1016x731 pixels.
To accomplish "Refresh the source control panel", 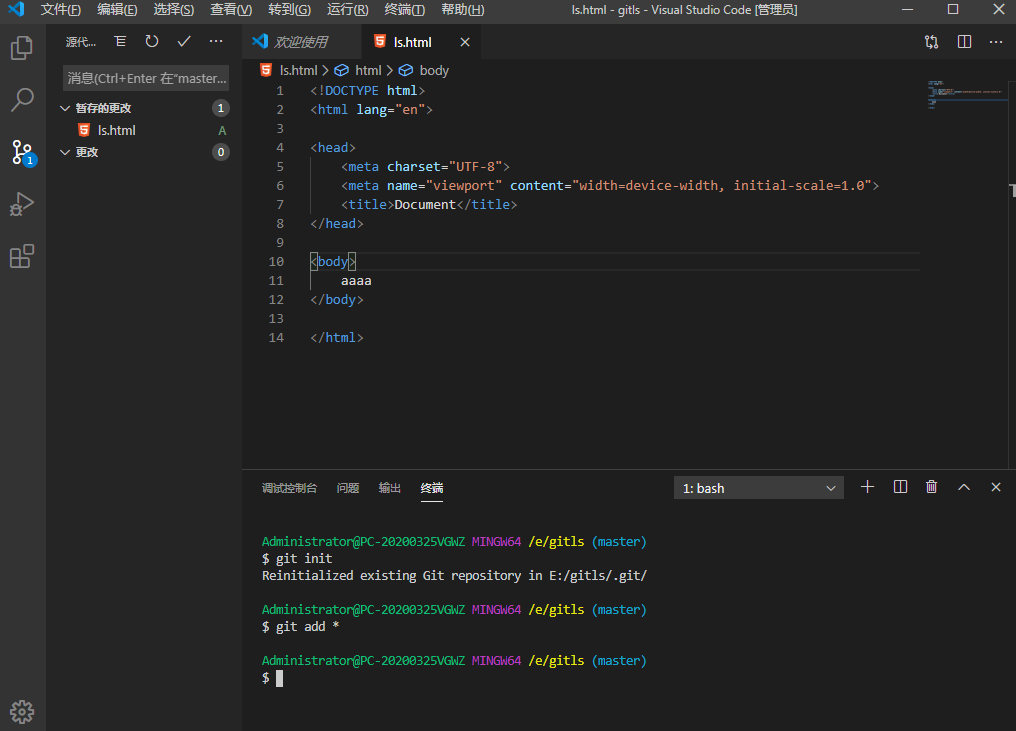I will pos(152,42).
